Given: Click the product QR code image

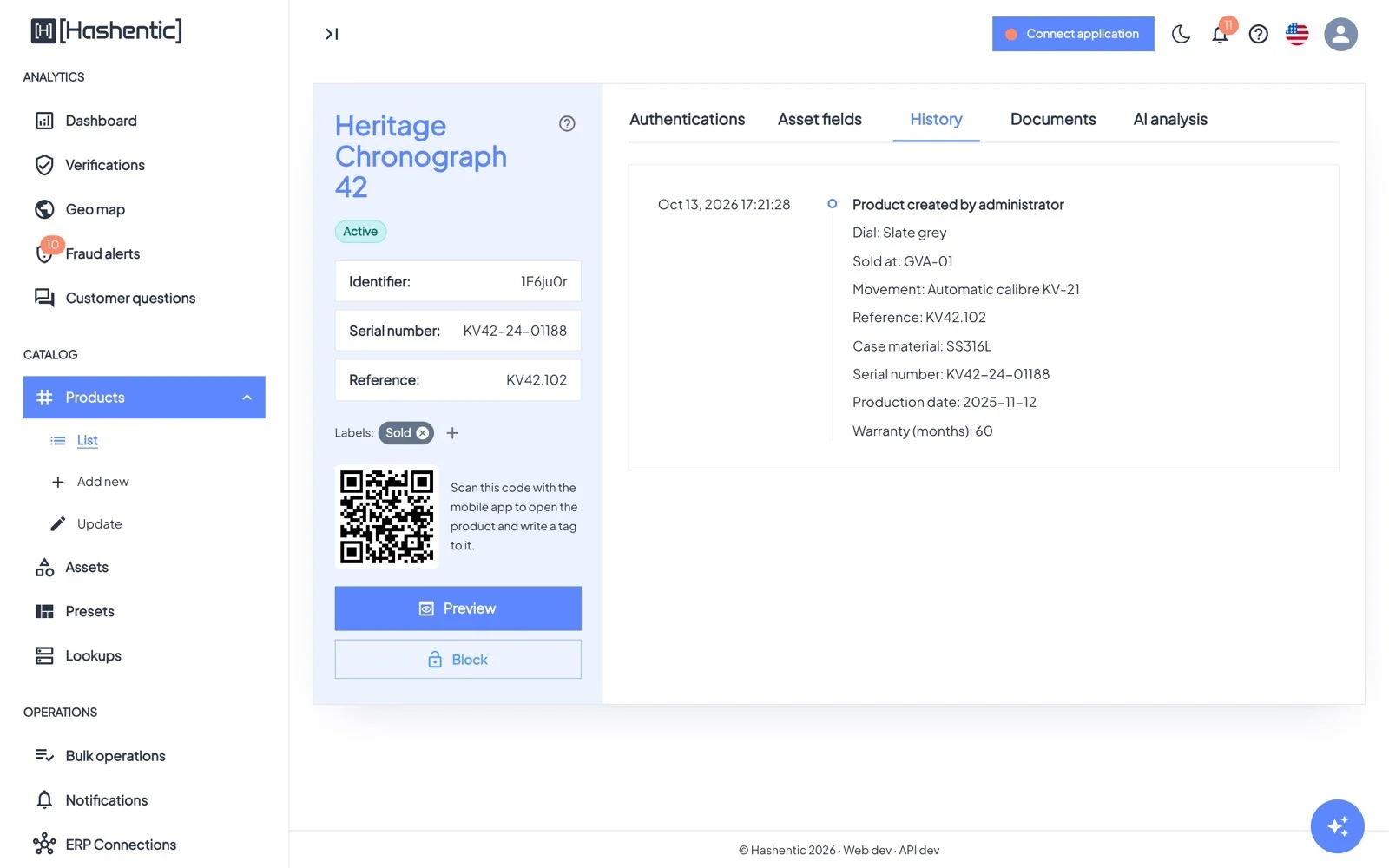Looking at the screenshot, I should coord(386,517).
